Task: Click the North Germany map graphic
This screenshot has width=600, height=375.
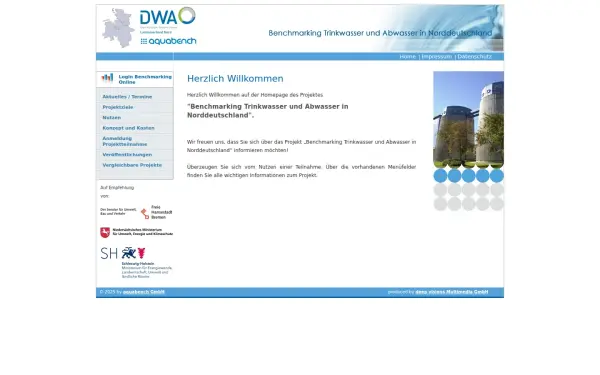Action: point(118,28)
